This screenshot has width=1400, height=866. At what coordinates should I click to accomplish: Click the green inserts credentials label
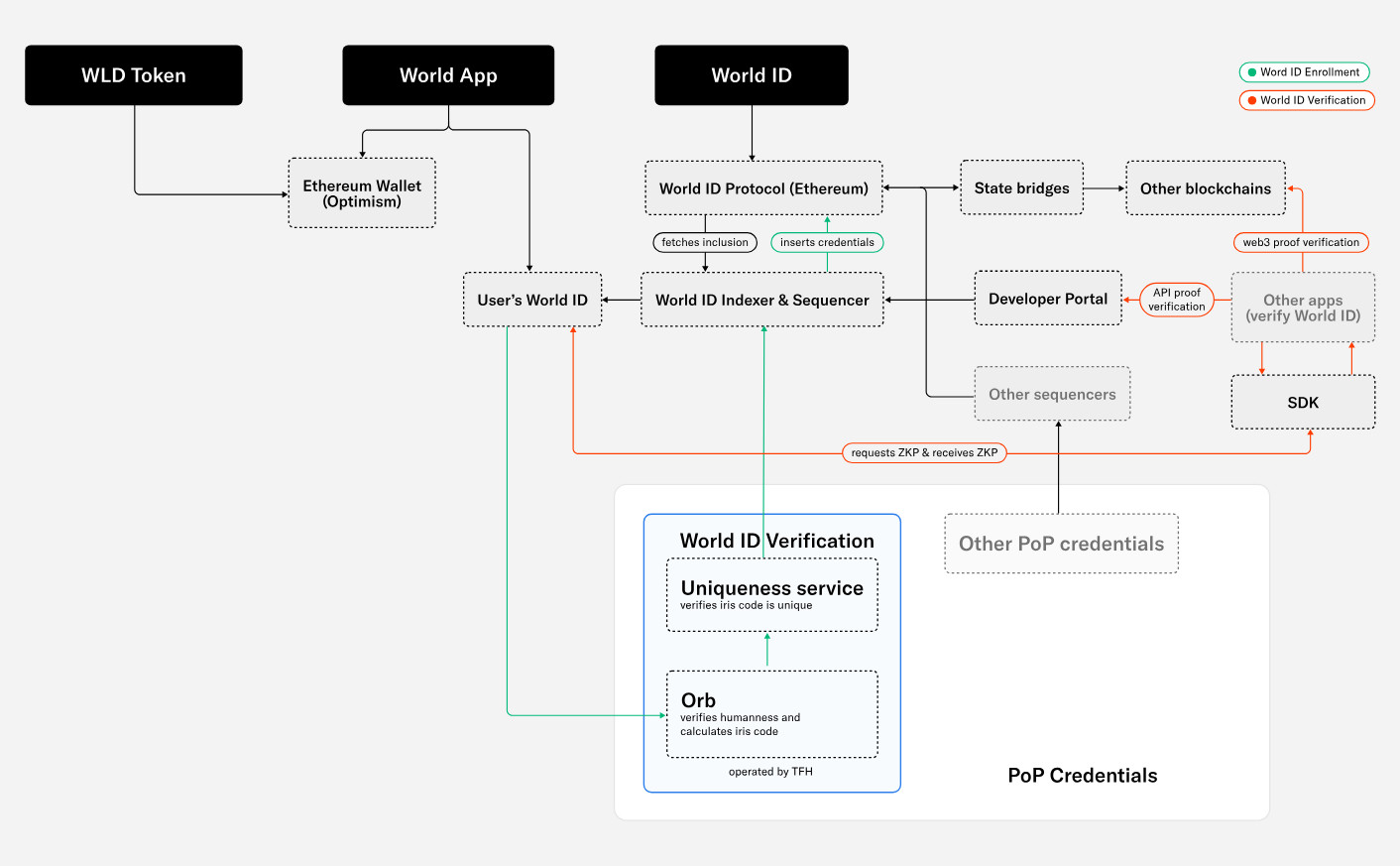(827, 242)
